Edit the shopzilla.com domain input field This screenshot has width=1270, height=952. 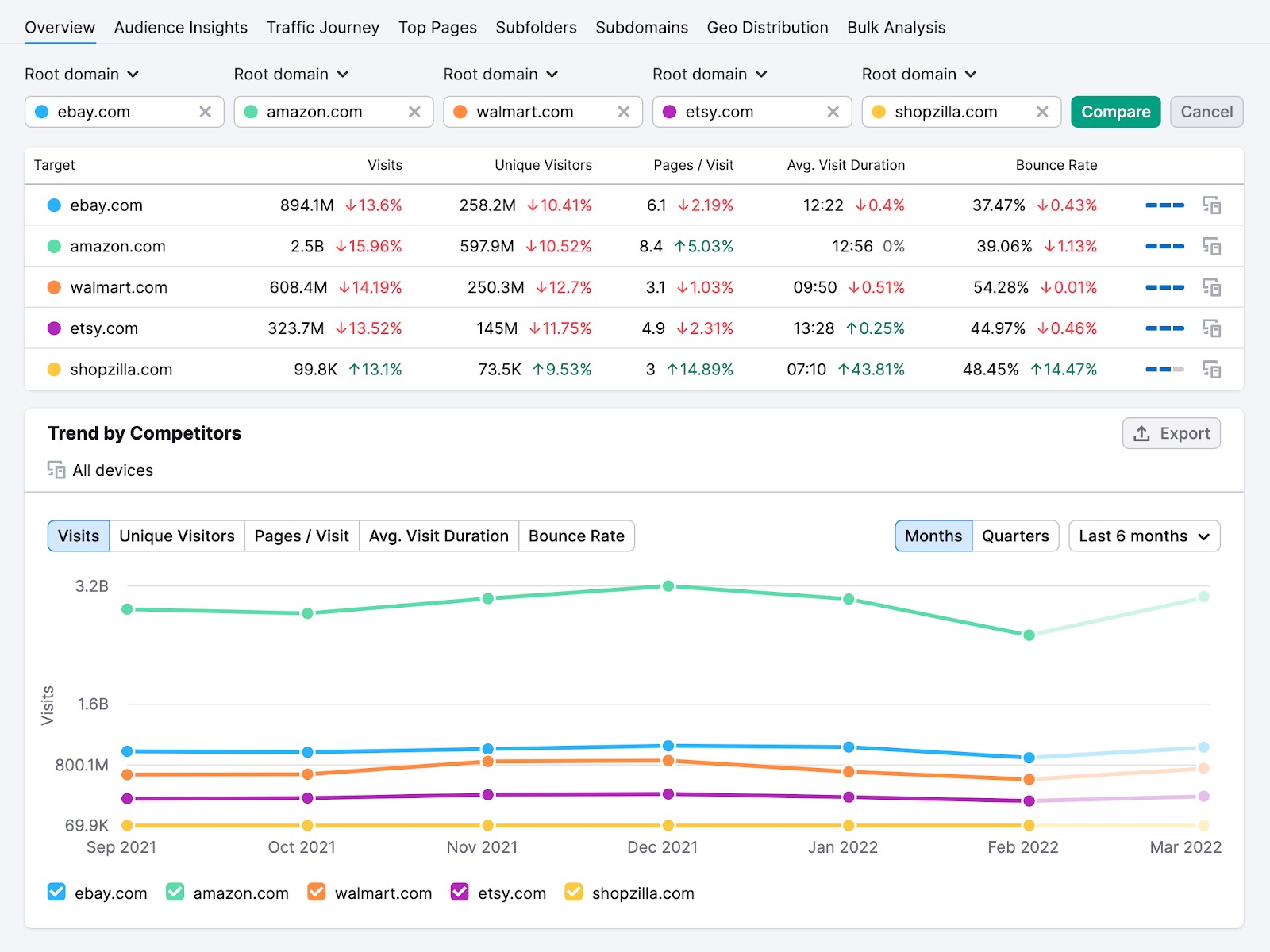point(961,112)
